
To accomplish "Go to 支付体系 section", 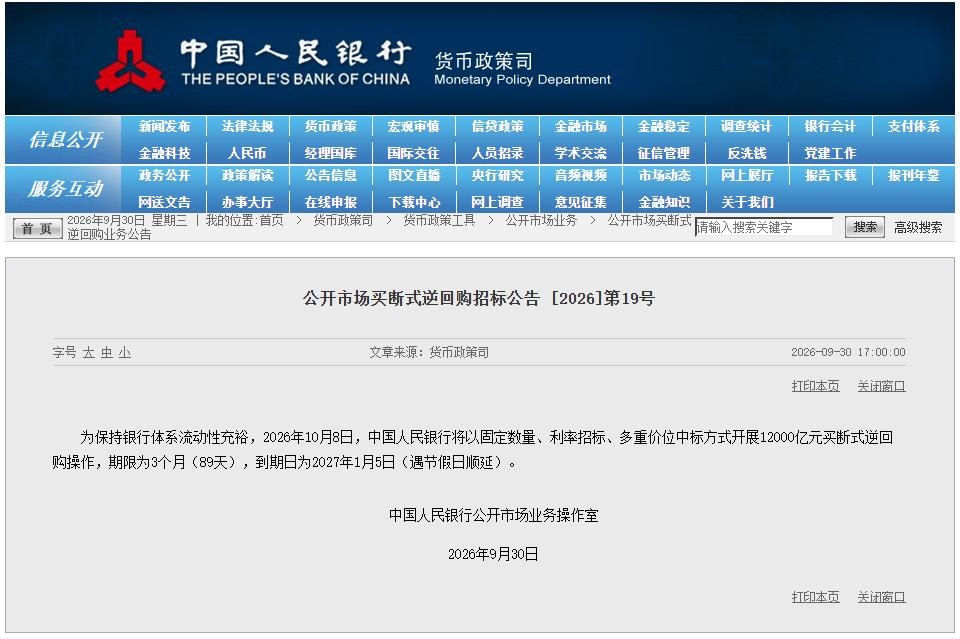I will (913, 127).
